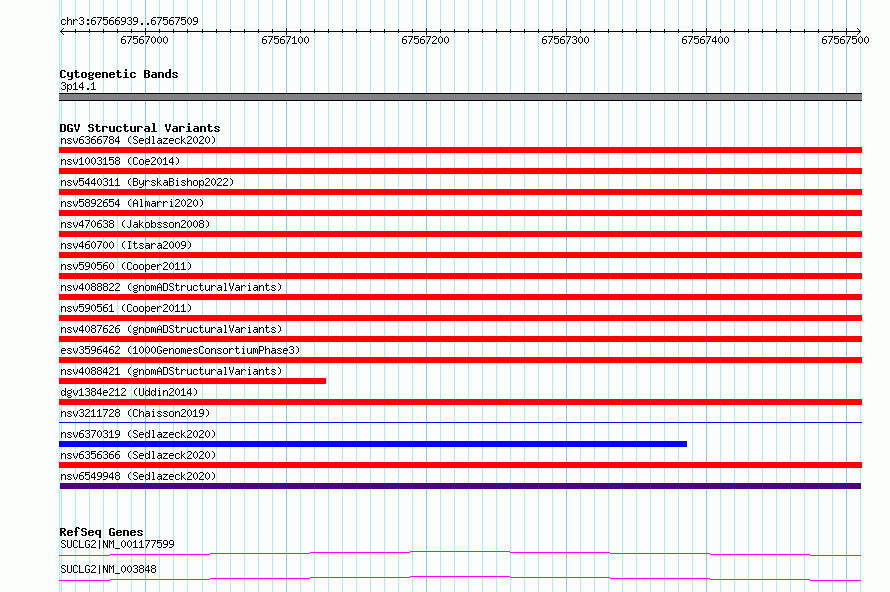Viewport: 890px width, 592px height.
Task: Select the nsv6370319 (Sedlazeck2020) label
Action: (x=138, y=434)
